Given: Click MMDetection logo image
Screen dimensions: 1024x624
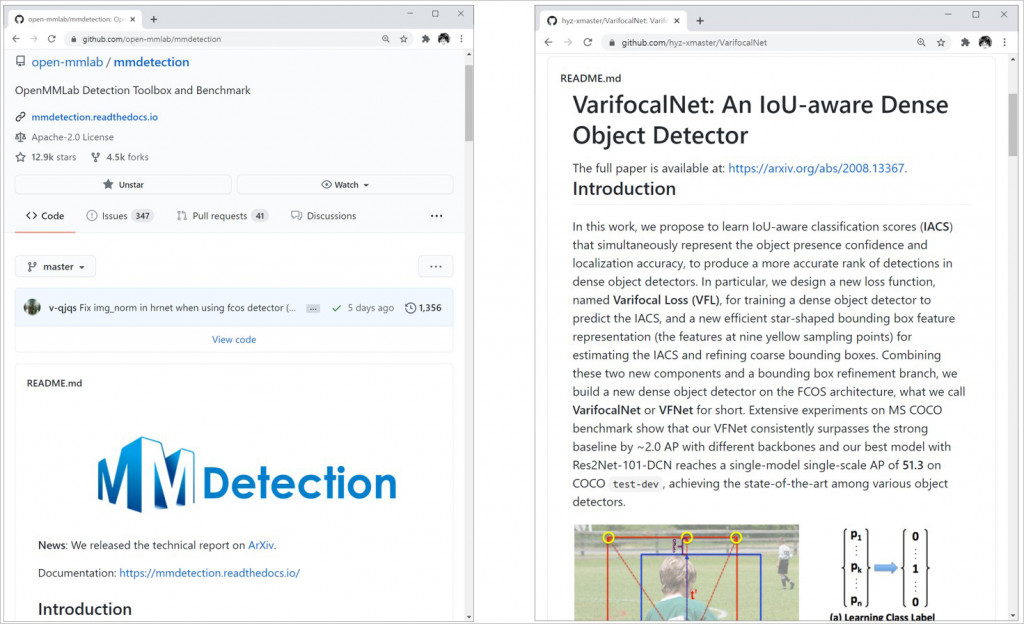Looking at the screenshot, I should click(x=247, y=475).
